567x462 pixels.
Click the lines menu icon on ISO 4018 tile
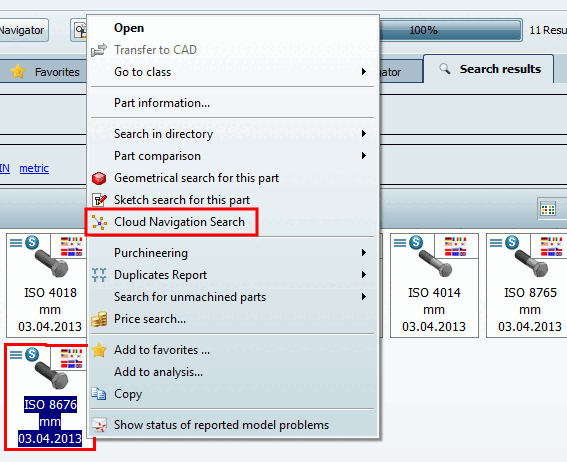pyautogui.click(x=16, y=243)
